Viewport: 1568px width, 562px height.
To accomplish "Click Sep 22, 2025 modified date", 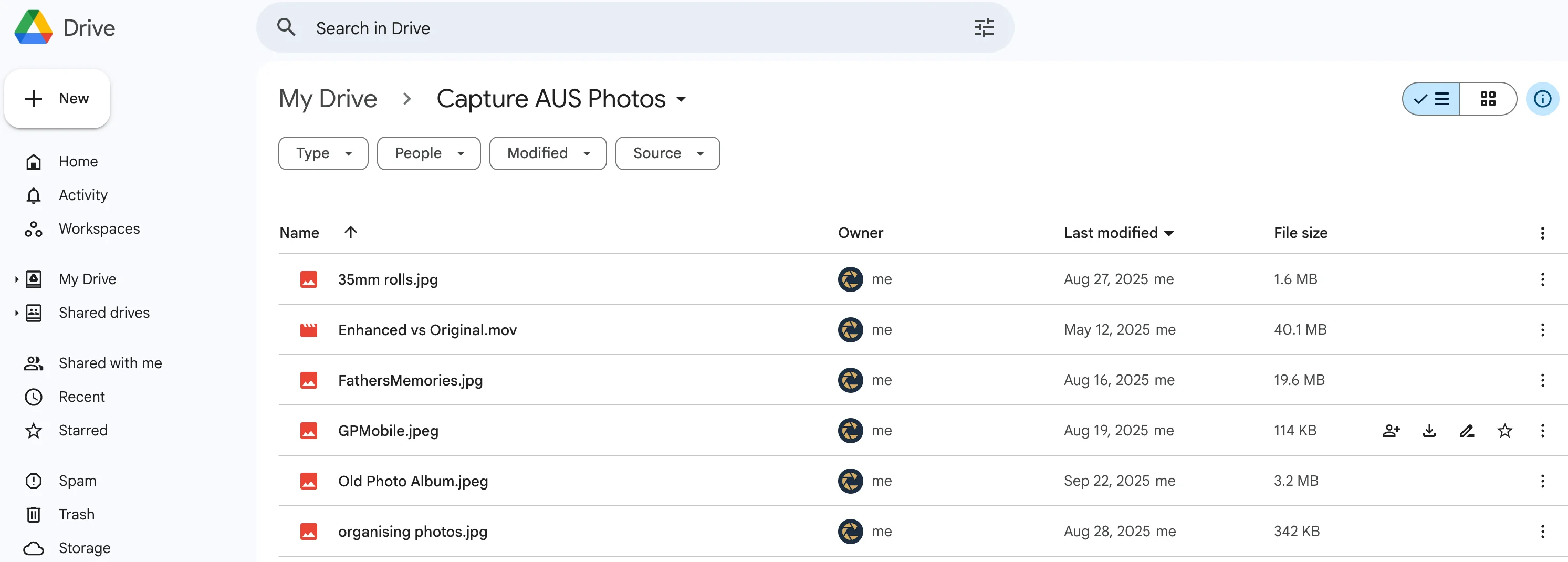I will (1106, 481).
